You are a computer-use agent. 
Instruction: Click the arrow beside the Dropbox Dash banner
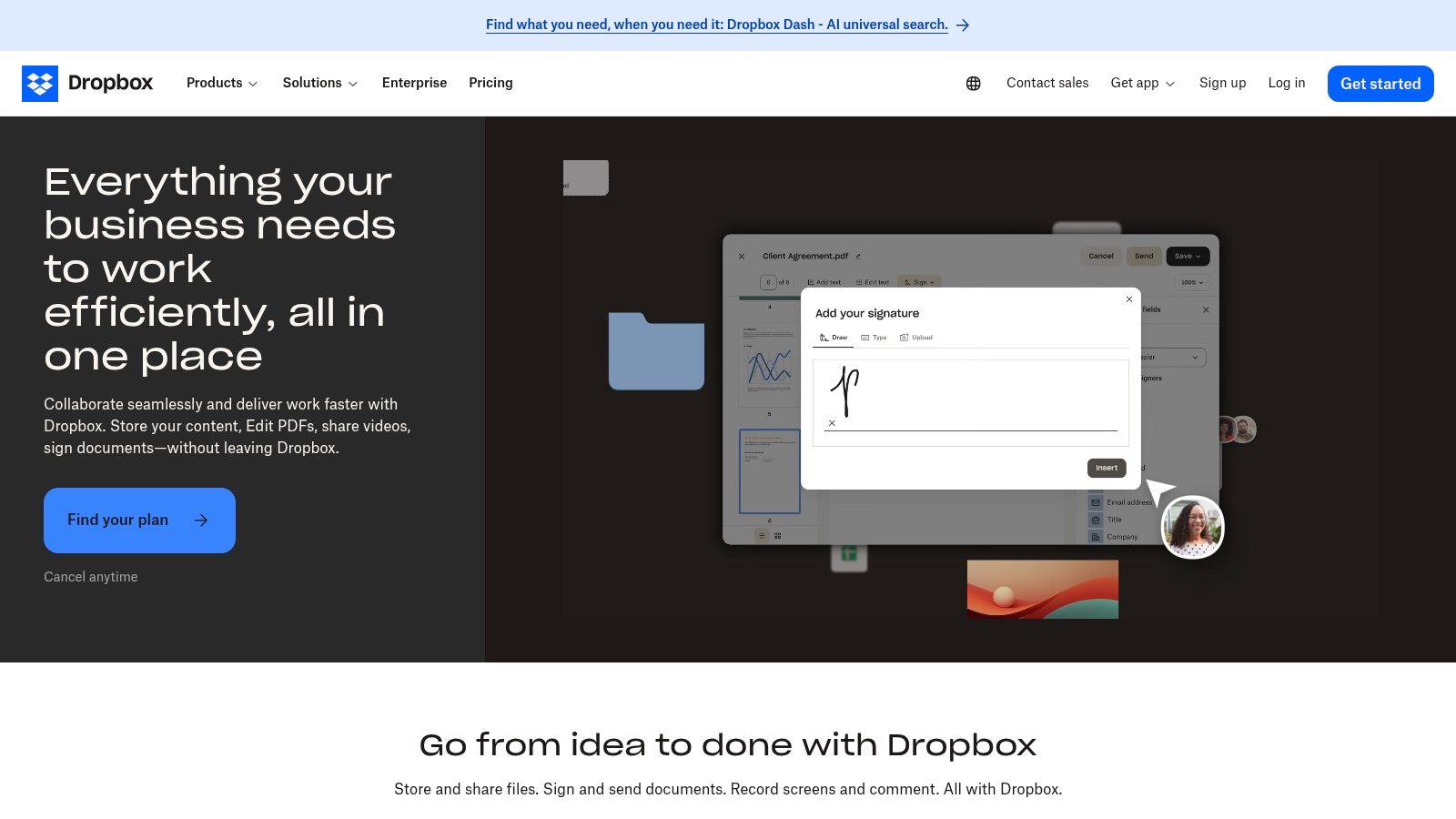pyautogui.click(x=963, y=25)
